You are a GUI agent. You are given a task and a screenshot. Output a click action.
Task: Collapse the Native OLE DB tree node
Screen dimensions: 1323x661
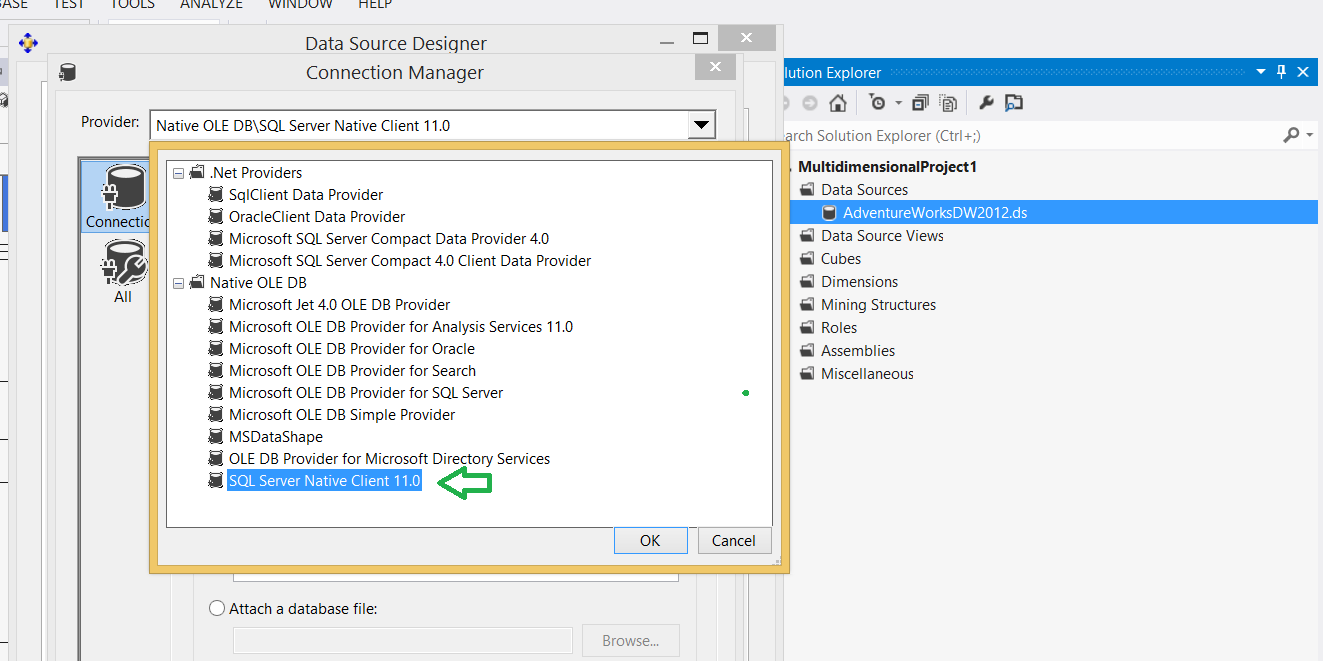pyautogui.click(x=178, y=283)
